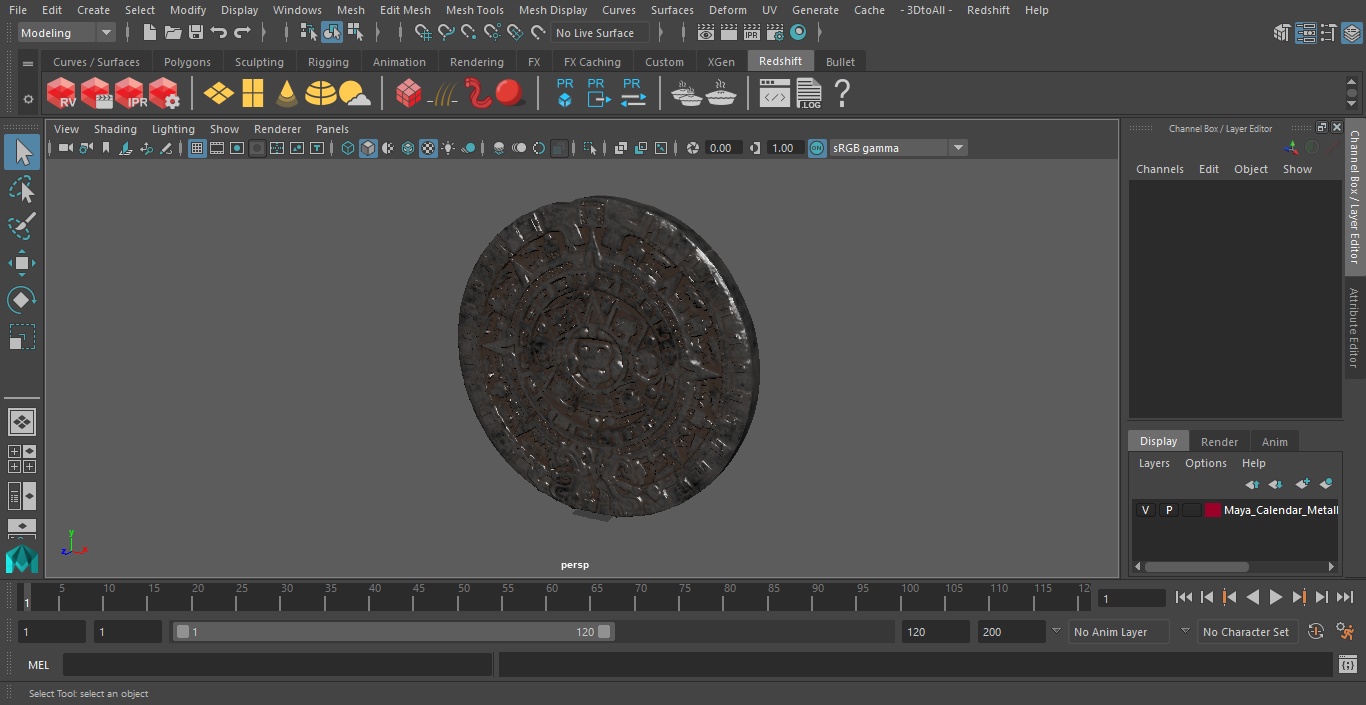Click the Open scene folder icon
The width and height of the screenshot is (1366, 705).
pos(173,33)
